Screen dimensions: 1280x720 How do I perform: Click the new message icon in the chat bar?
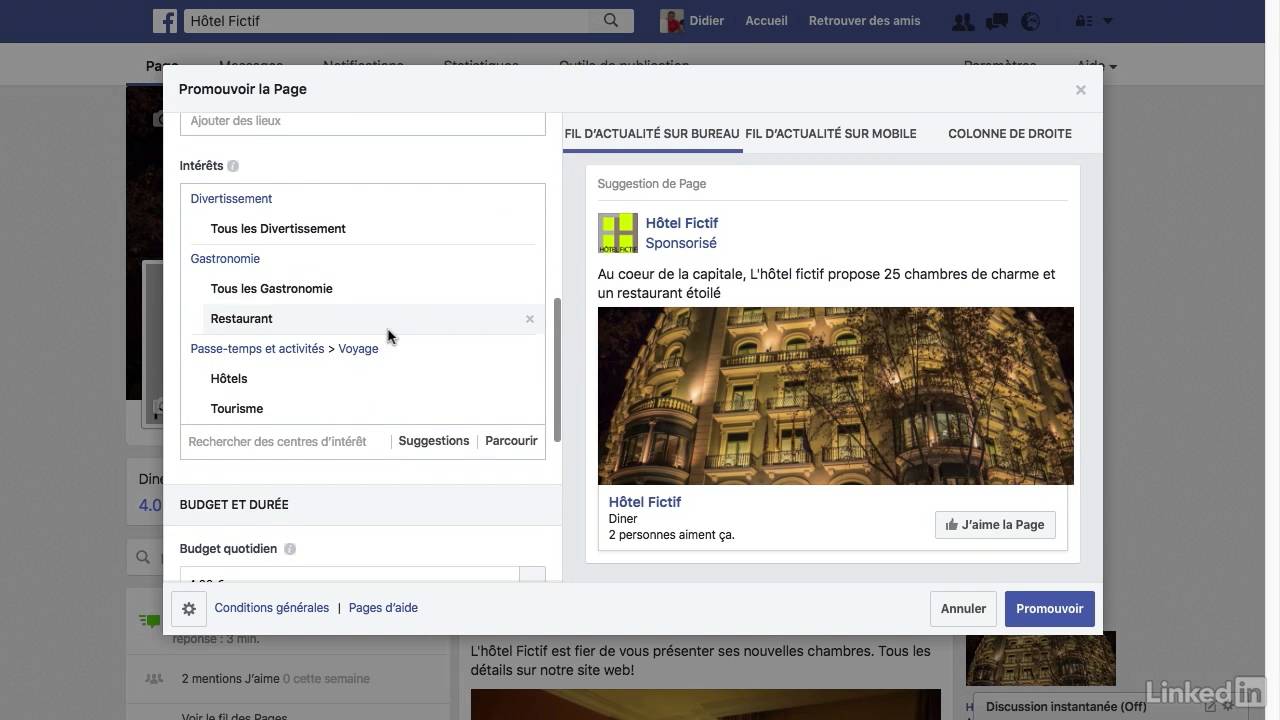[x=1210, y=706]
